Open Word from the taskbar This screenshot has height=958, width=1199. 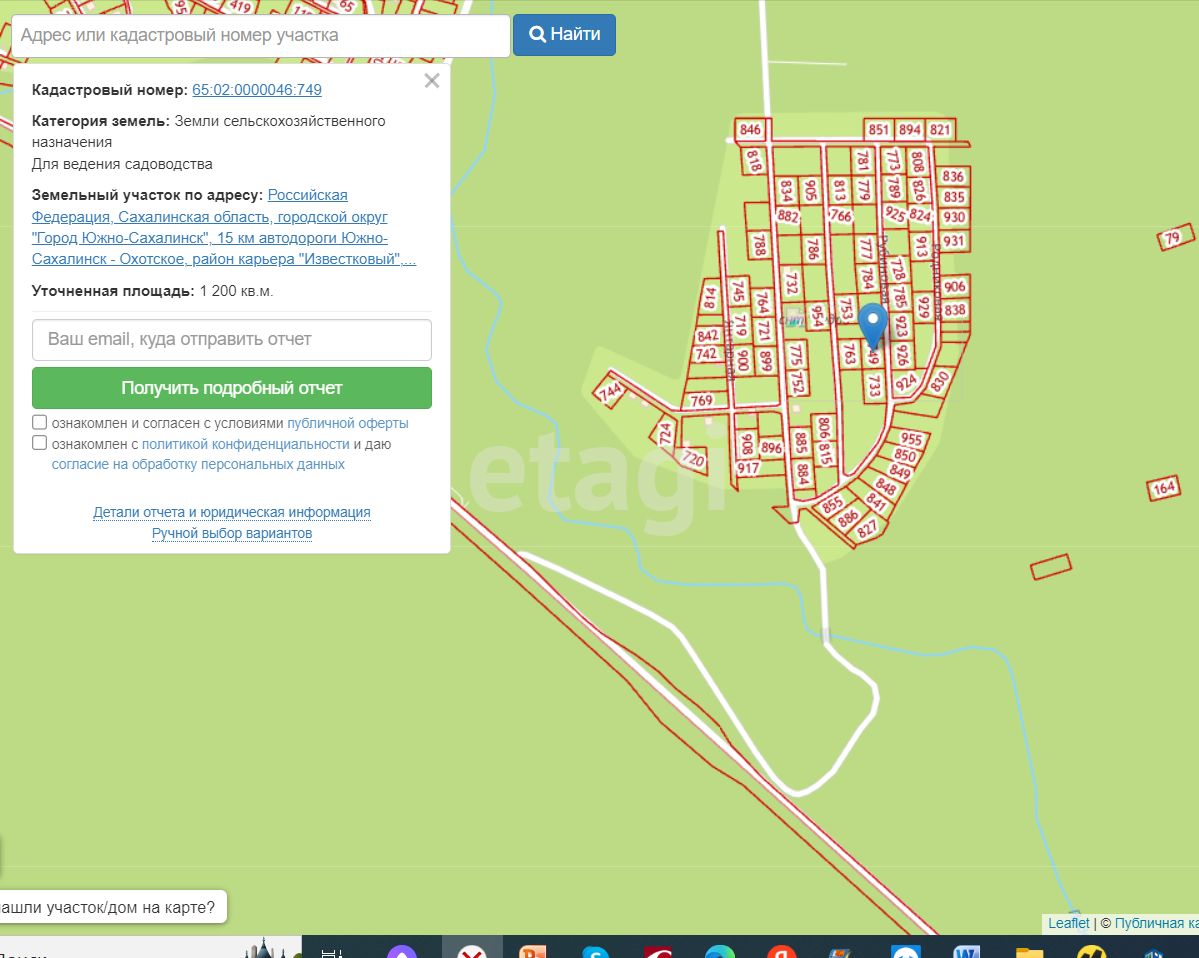(x=967, y=952)
